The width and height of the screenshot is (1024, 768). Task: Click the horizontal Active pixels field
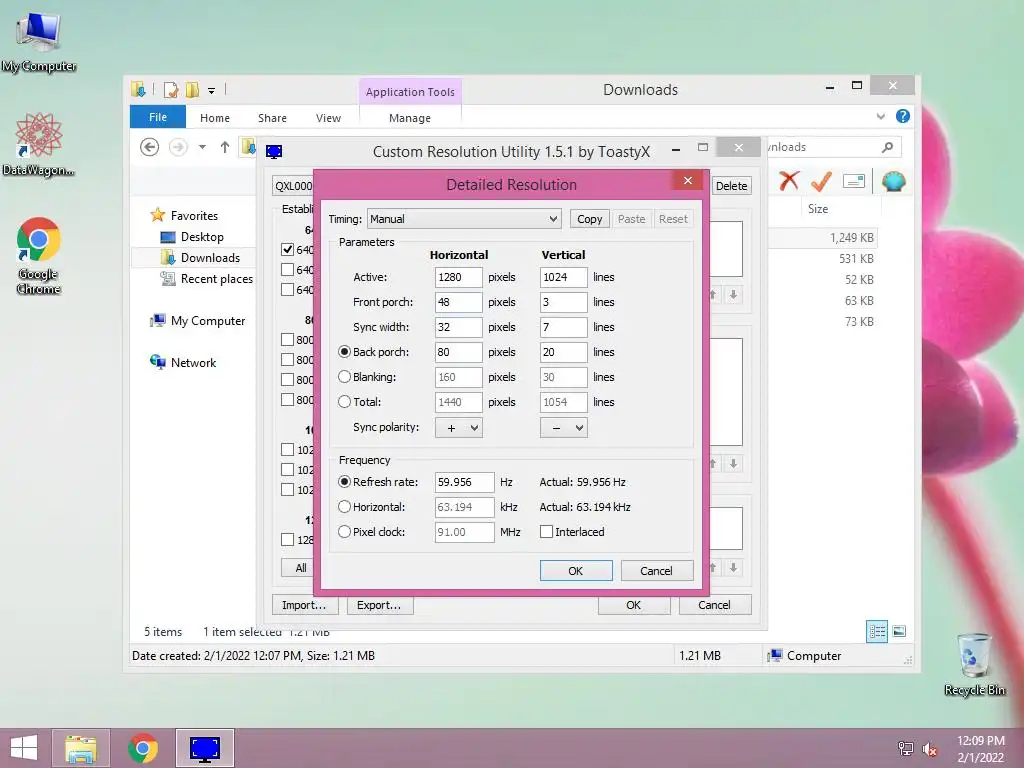pyautogui.click(x=458, y=277)
